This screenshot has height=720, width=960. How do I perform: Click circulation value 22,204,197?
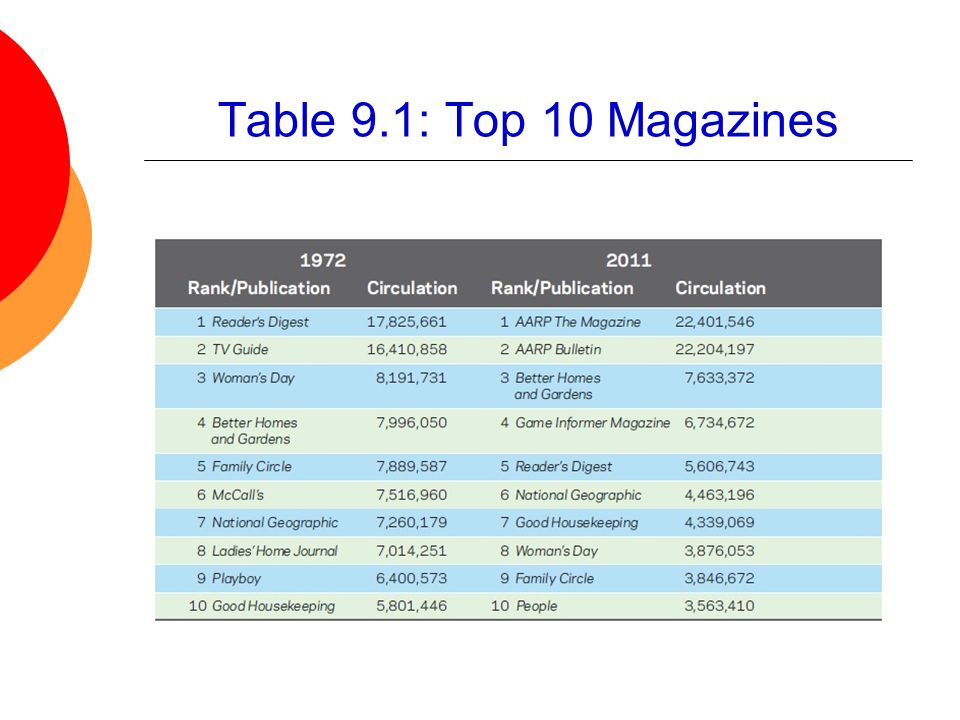[x=714, y=350]
